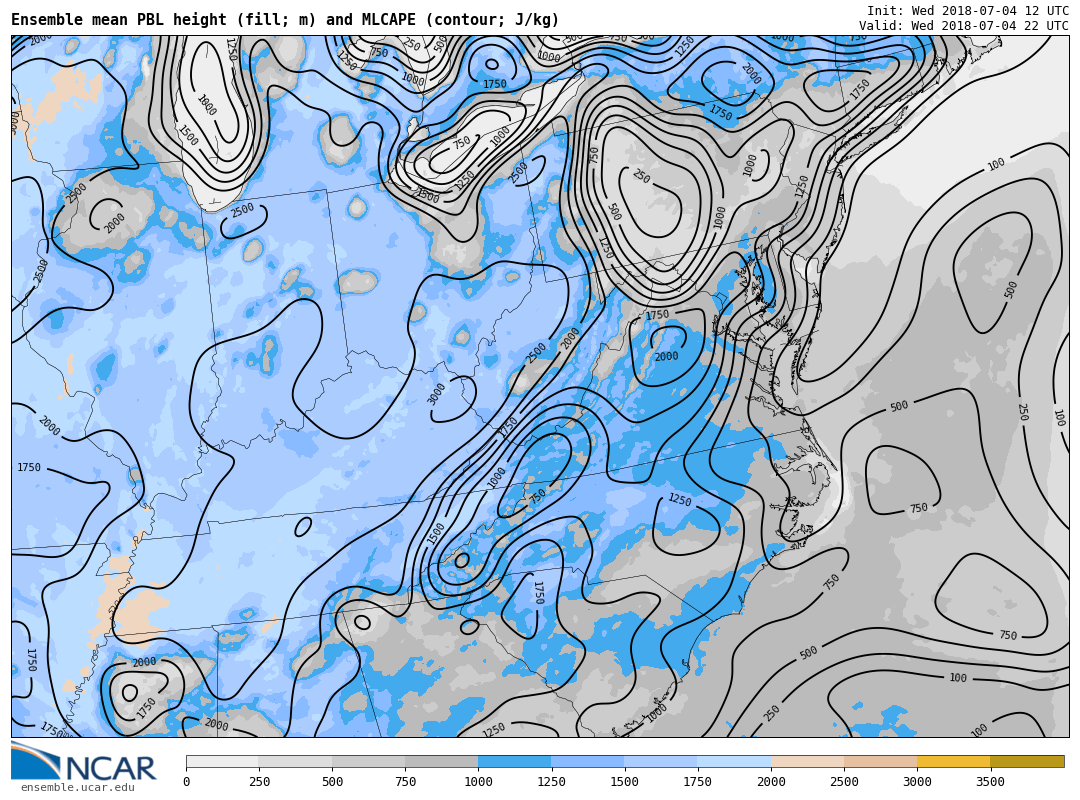Open the ensemble.ucar.edu link
The image size is (1080, 800).
coord(78,787)
